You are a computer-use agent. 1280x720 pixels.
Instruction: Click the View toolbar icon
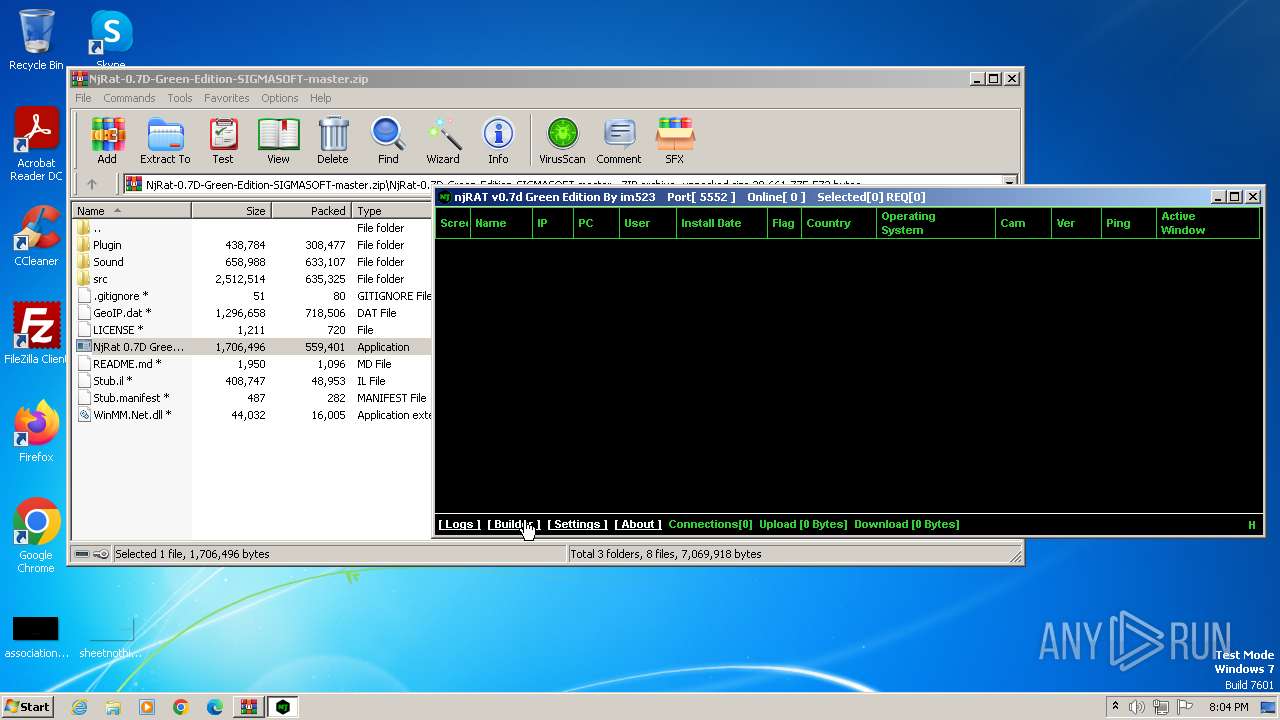point(278,141)
